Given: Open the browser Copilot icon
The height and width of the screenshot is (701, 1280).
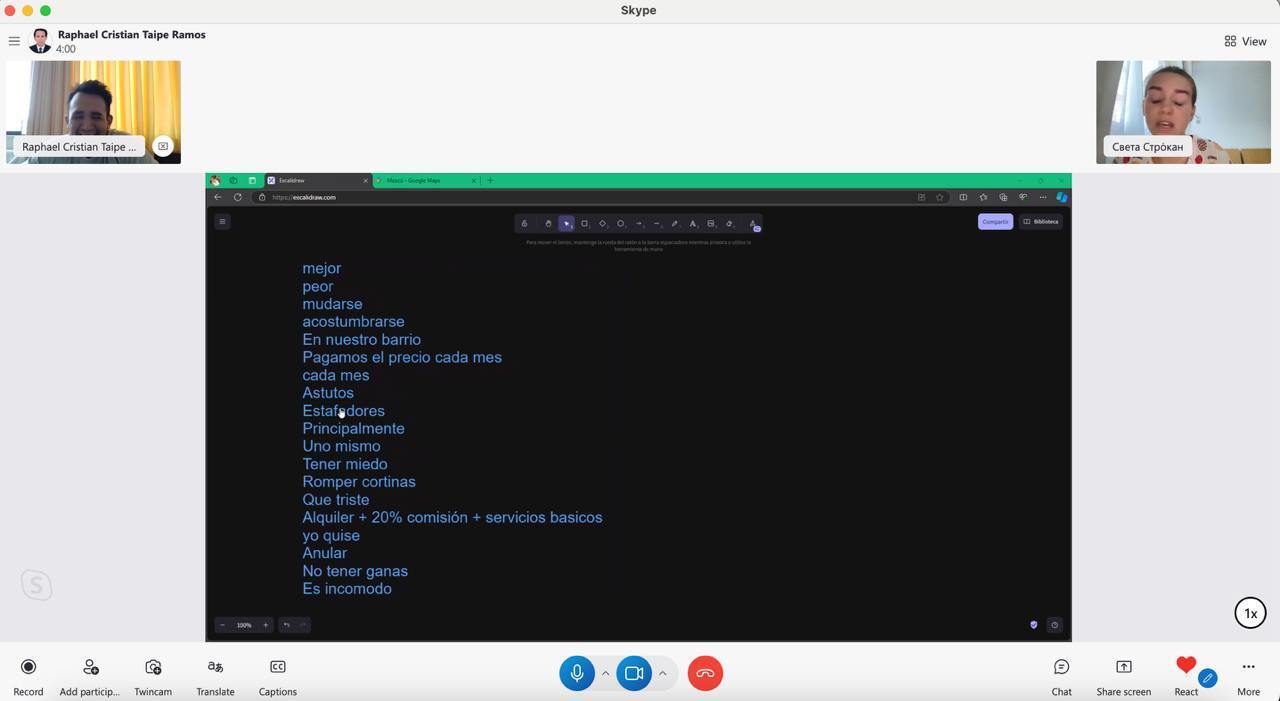Looking at the screenshot, I should [x=1062, y=197].
